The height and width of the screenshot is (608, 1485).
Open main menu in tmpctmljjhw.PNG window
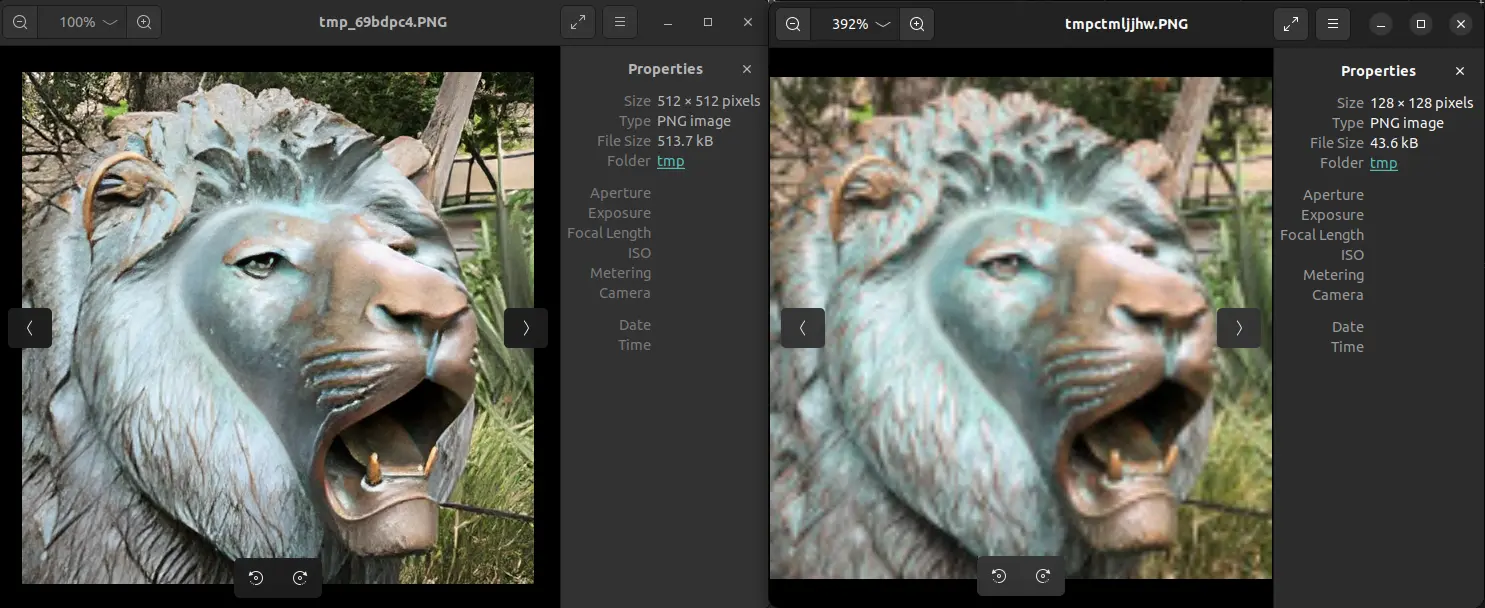coord(1332,24)
